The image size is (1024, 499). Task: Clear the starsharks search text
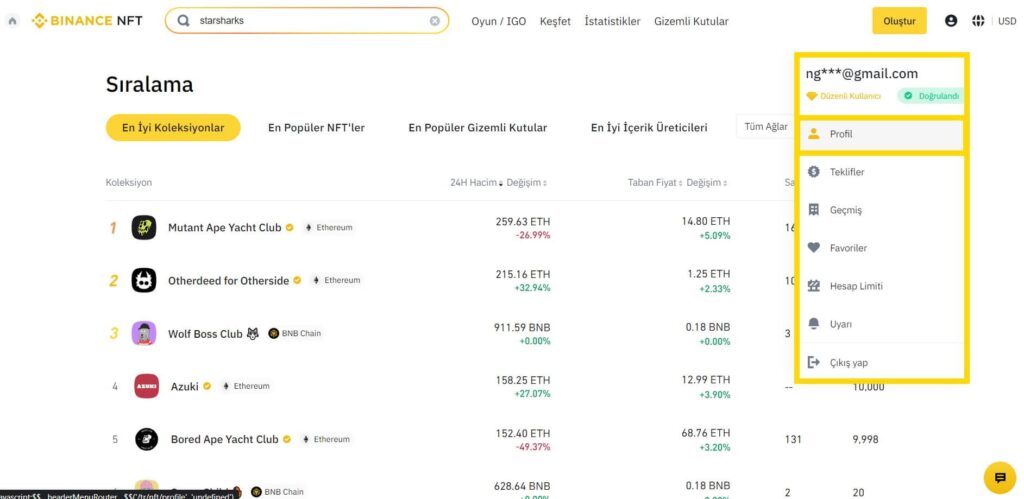[435, 21]
